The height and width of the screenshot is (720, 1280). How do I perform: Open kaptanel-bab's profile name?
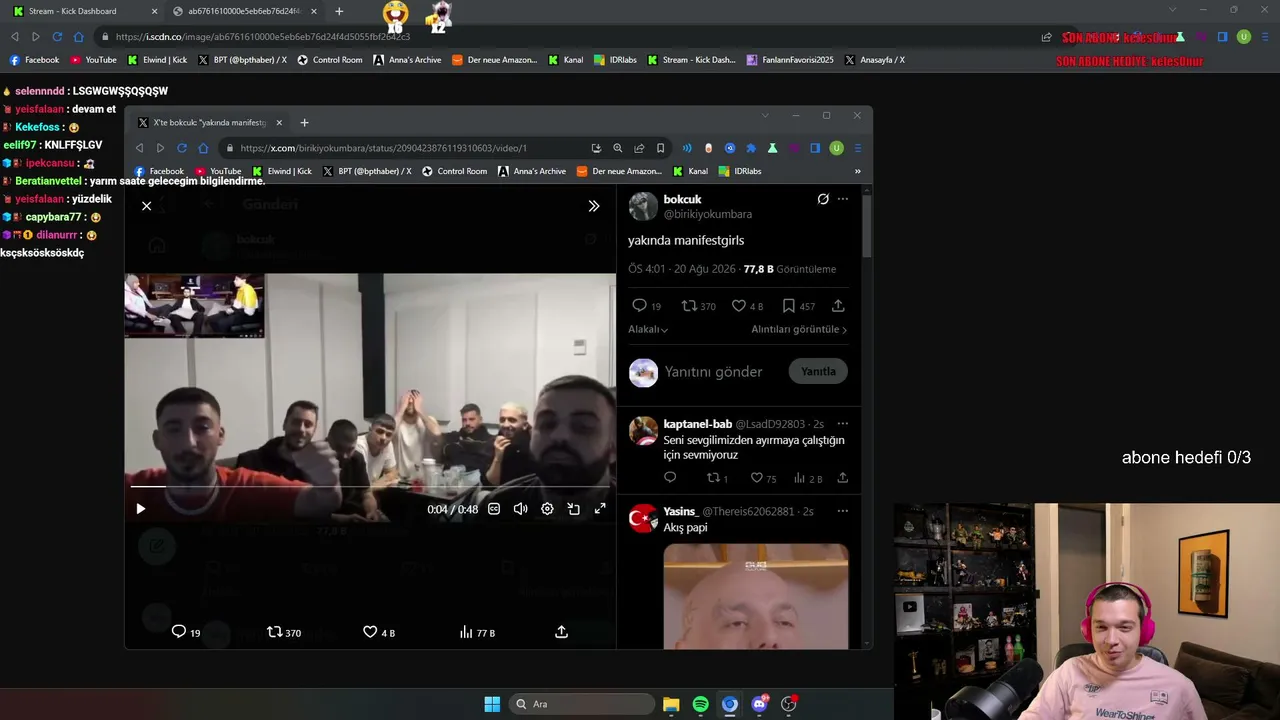(x=697, y=424)
